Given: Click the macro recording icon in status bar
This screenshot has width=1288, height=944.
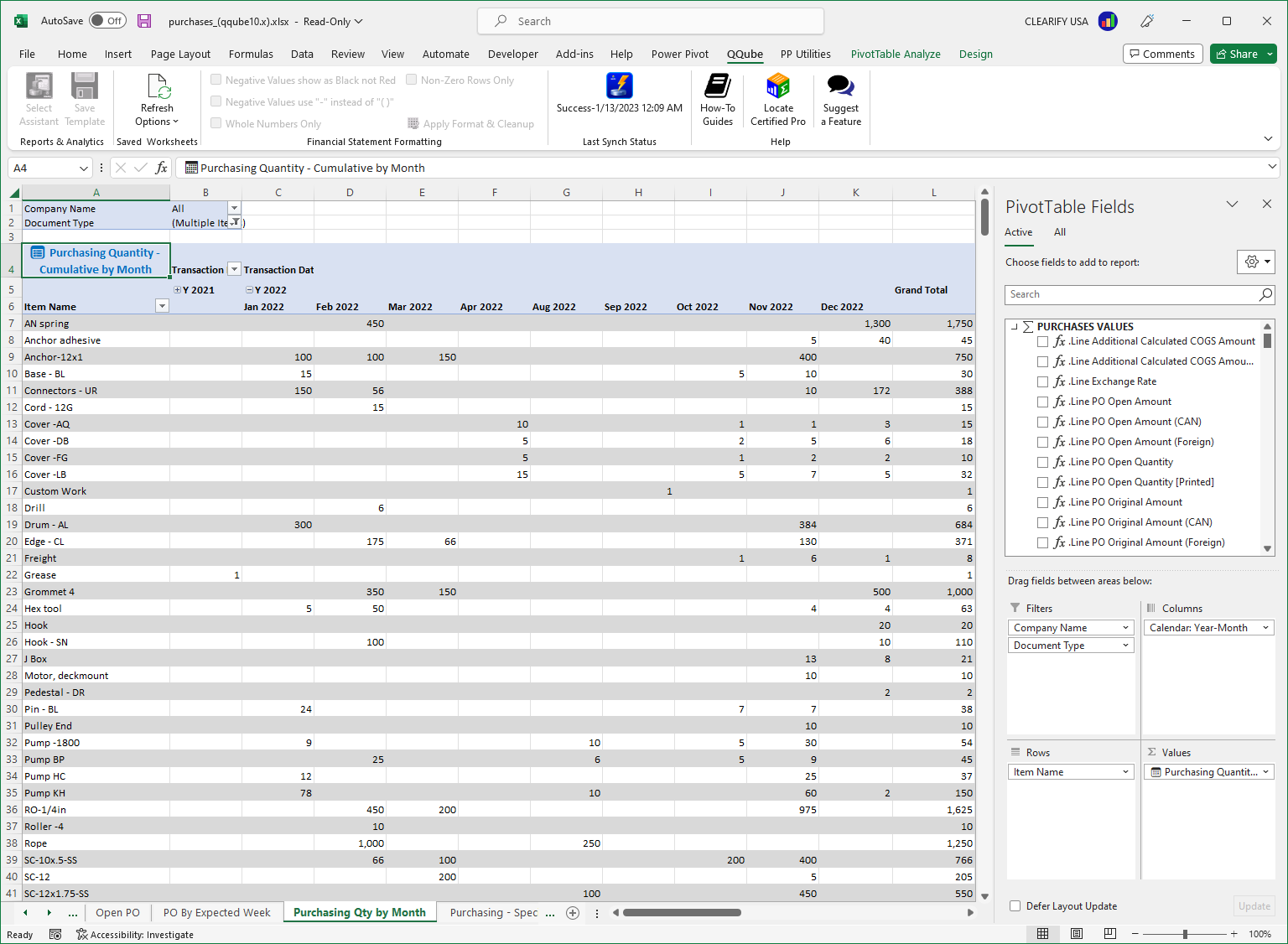Looking at the screenshot, I should click(x=55, y=934).
